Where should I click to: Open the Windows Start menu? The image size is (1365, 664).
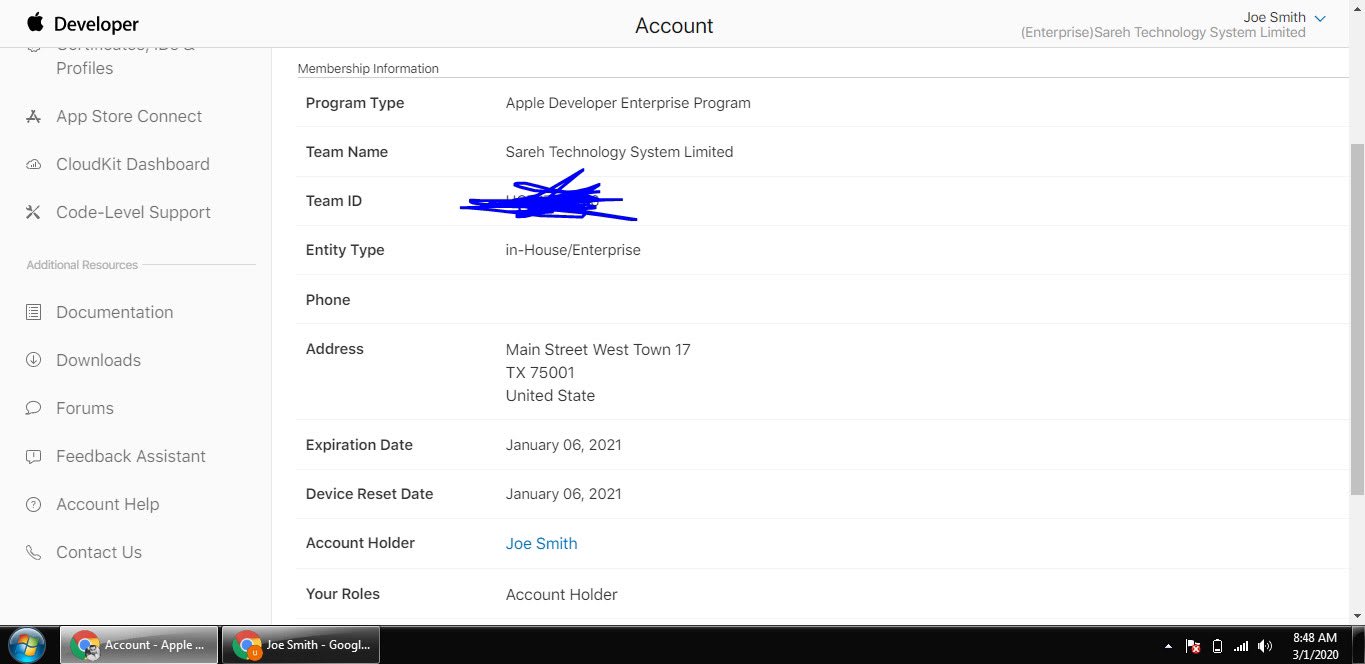pos(27,645)
